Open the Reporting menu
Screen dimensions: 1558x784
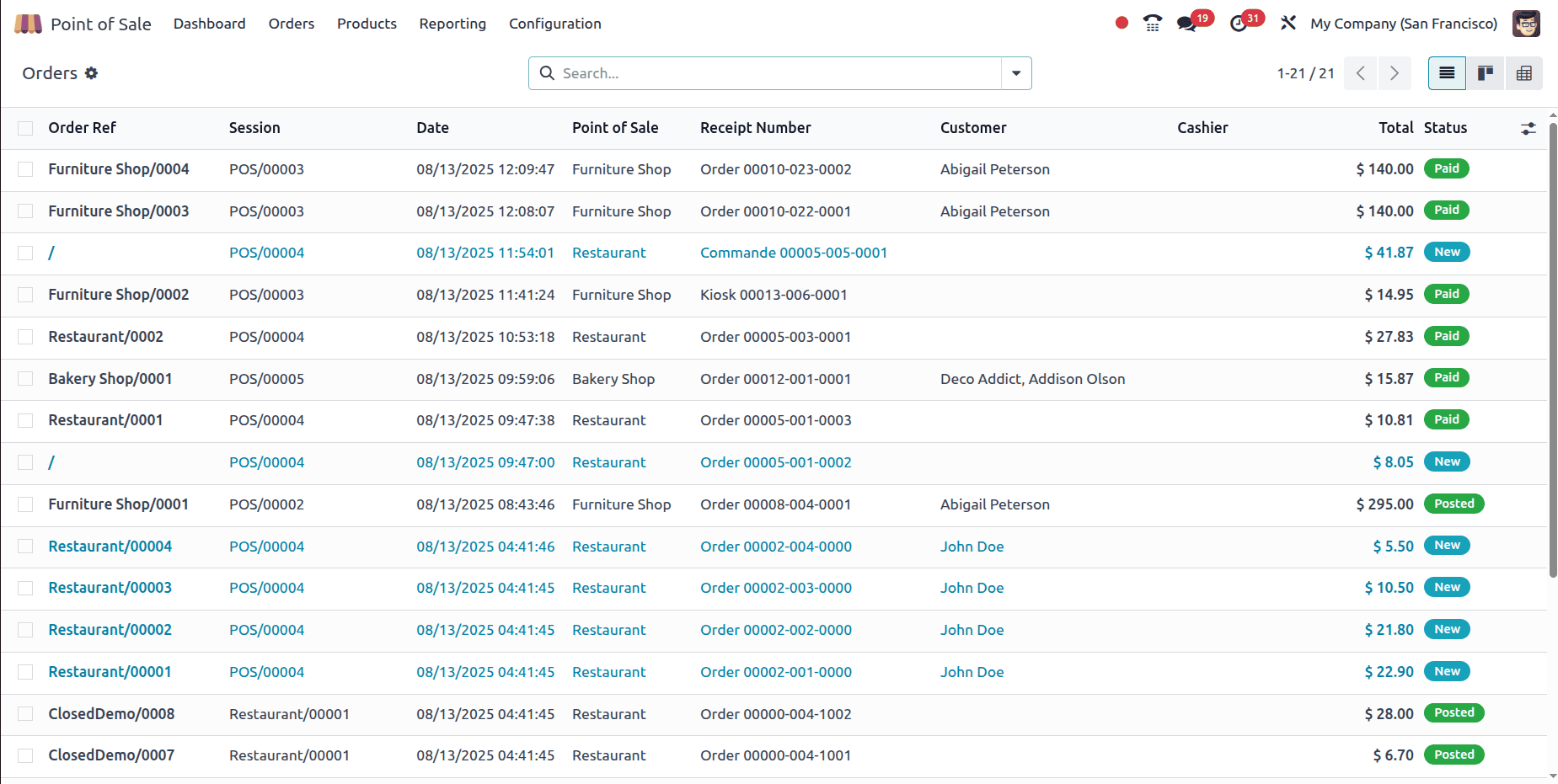(x=452, y=24)
